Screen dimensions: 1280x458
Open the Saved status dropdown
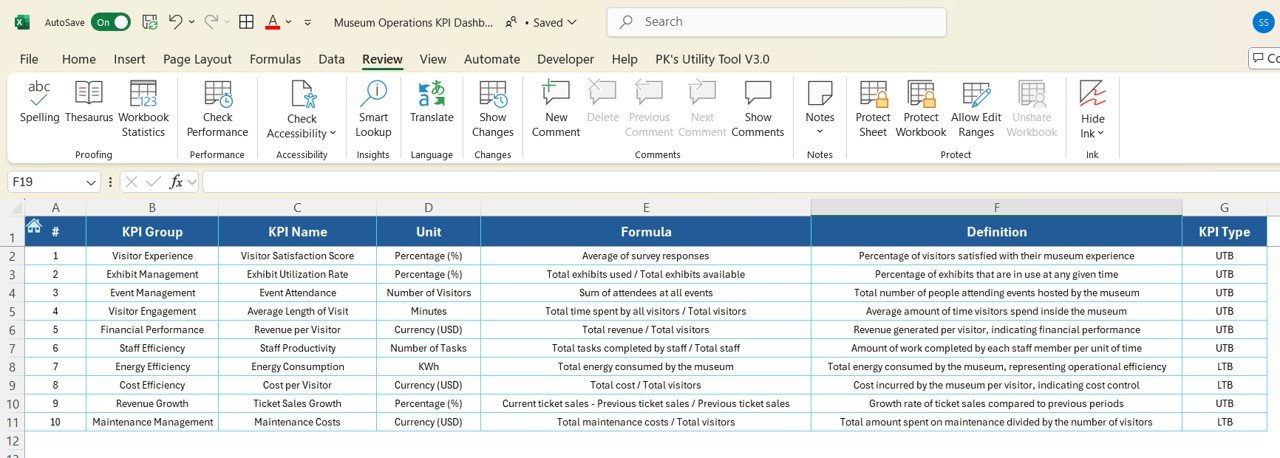coord(554,21)
